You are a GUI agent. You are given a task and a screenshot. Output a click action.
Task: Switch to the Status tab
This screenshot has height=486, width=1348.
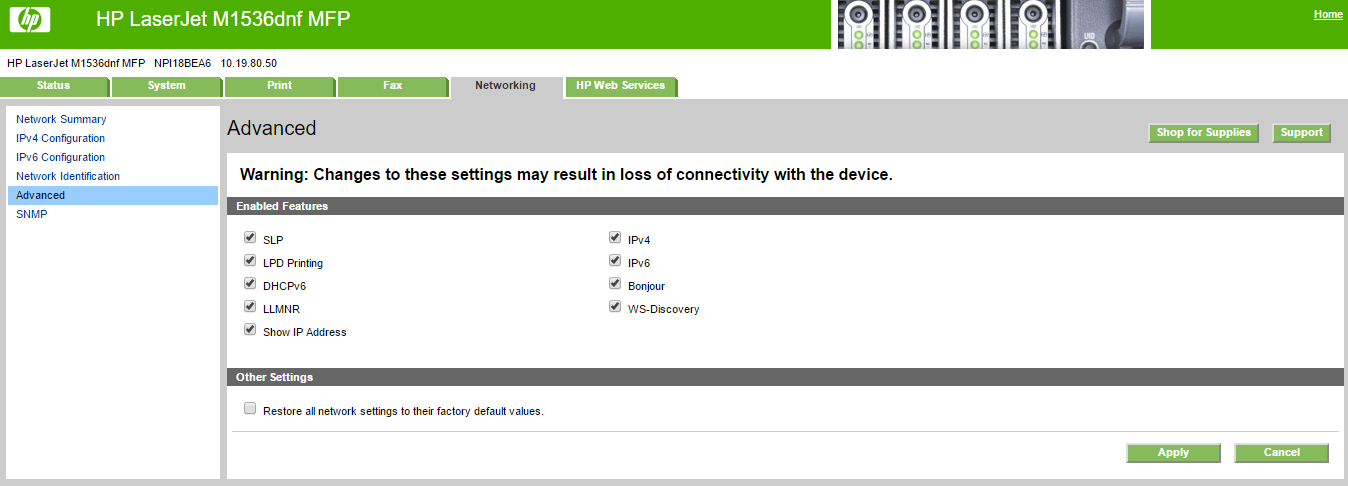(x=54, y=86)
